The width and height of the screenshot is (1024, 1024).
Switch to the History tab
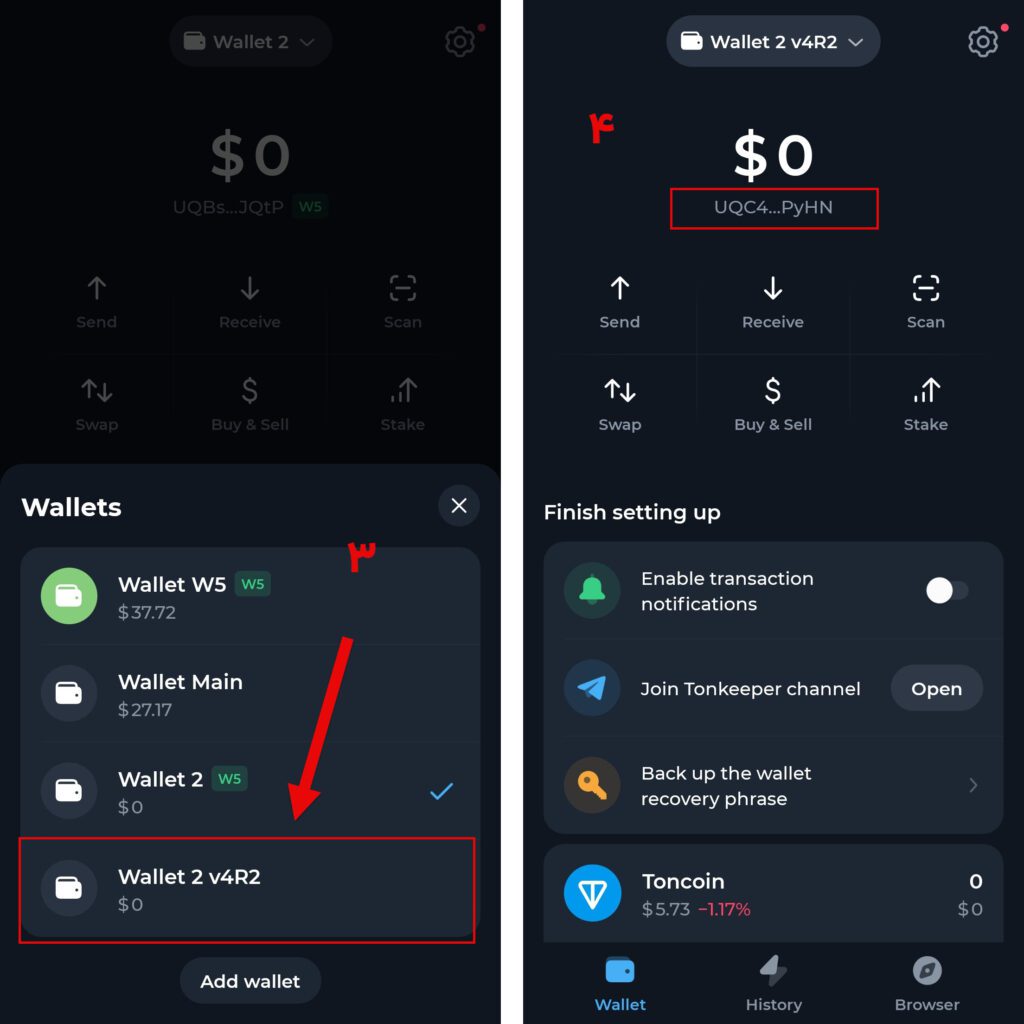[773, 983]
